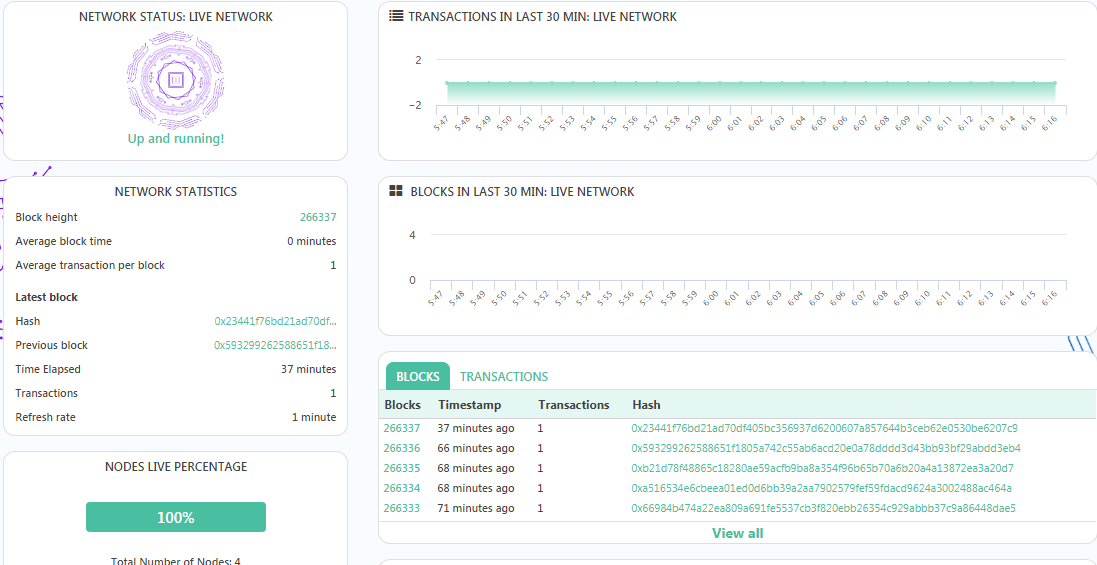
Task: Click the 100% nodes live progress bar
Action: [x=176, y=517]
